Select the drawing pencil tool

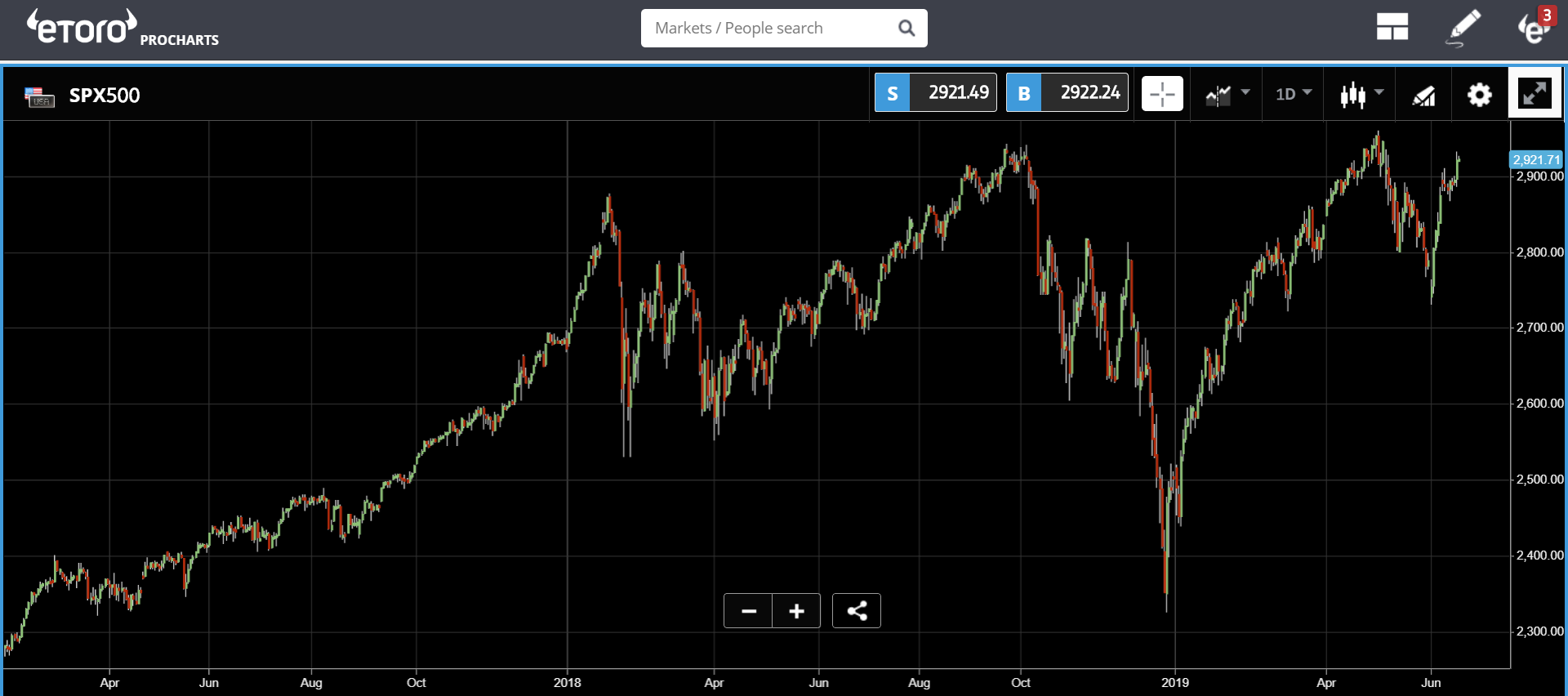coord(1463,28)
